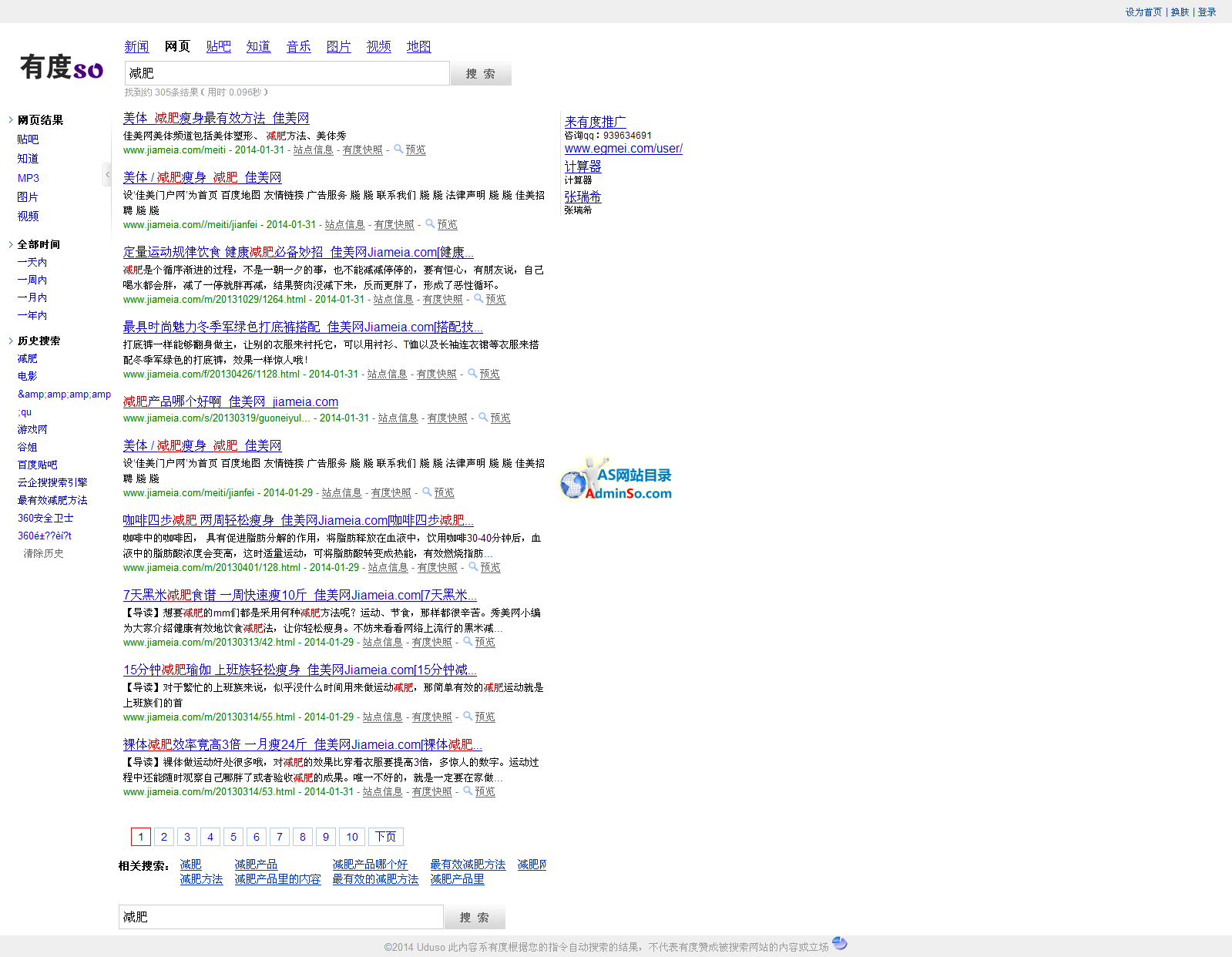The image size is (1232, 957).
Task: Switch to the 视频 top tab
Action: (x=378, y=46)
